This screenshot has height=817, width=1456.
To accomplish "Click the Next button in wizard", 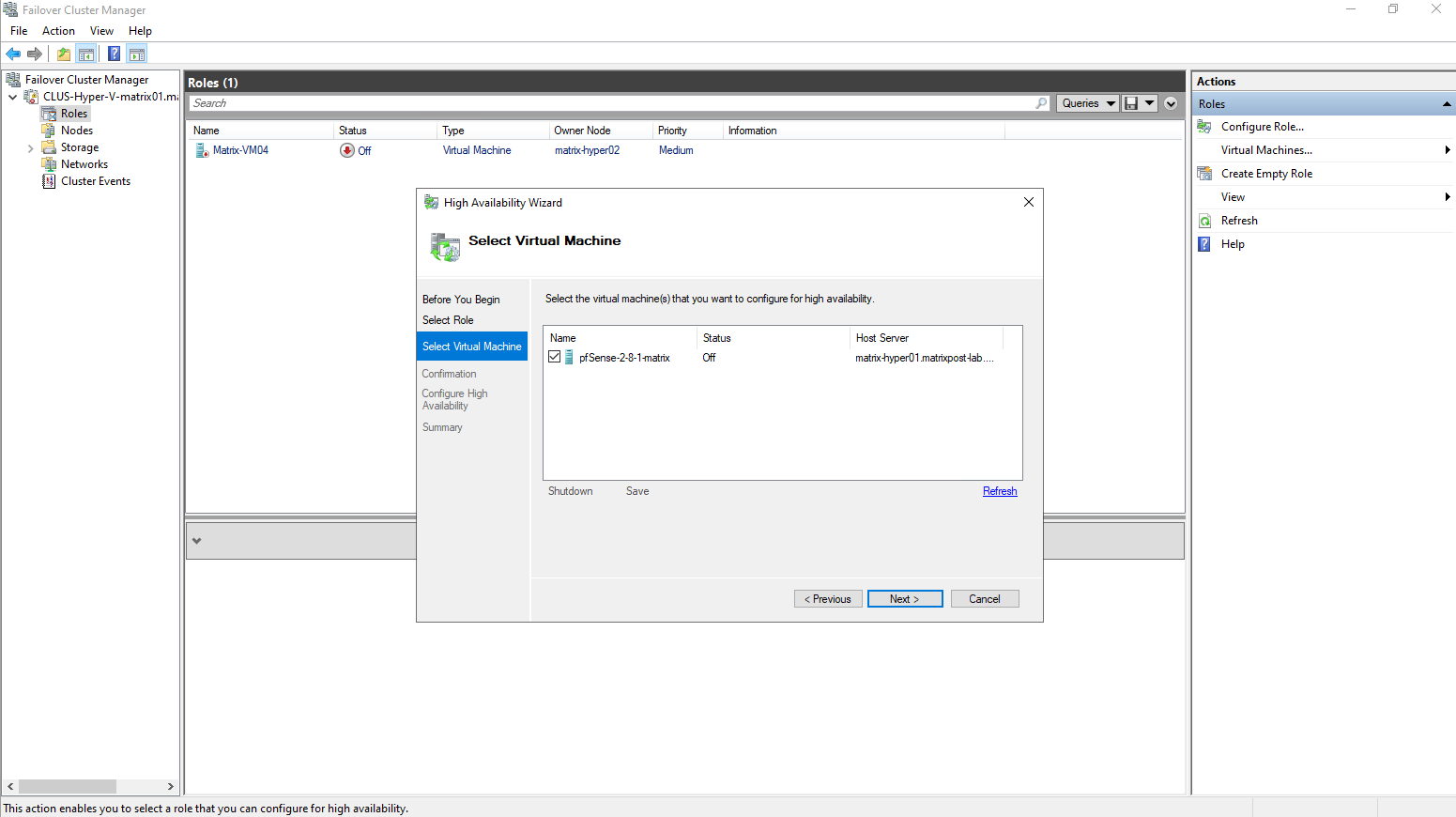I will (x=904, y=599).
